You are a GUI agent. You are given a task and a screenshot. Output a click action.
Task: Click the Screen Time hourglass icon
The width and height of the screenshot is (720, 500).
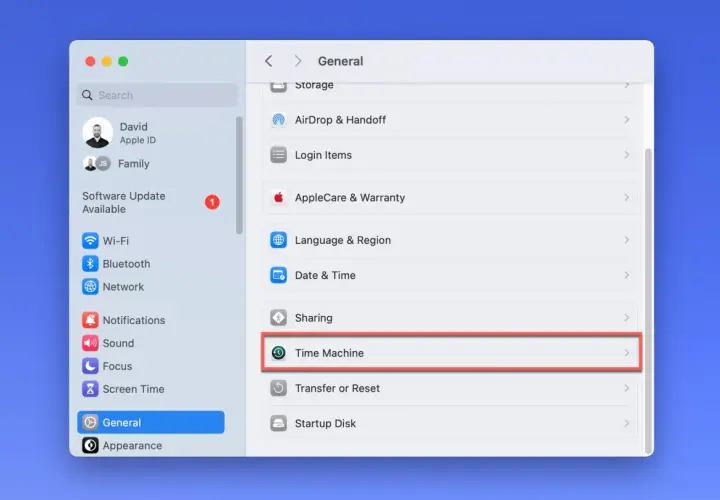90,389
